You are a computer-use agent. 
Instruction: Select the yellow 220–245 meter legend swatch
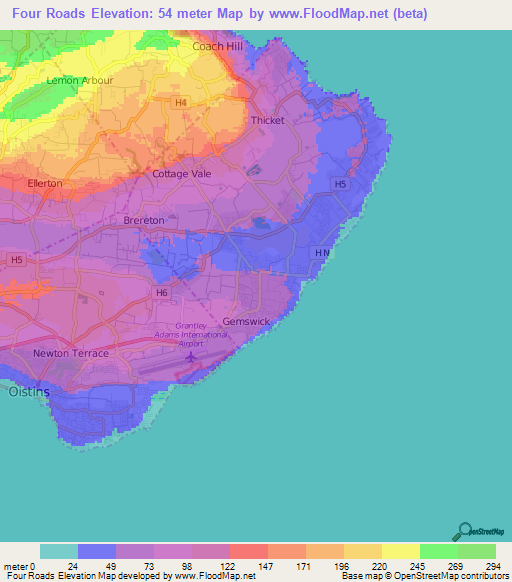401,551
